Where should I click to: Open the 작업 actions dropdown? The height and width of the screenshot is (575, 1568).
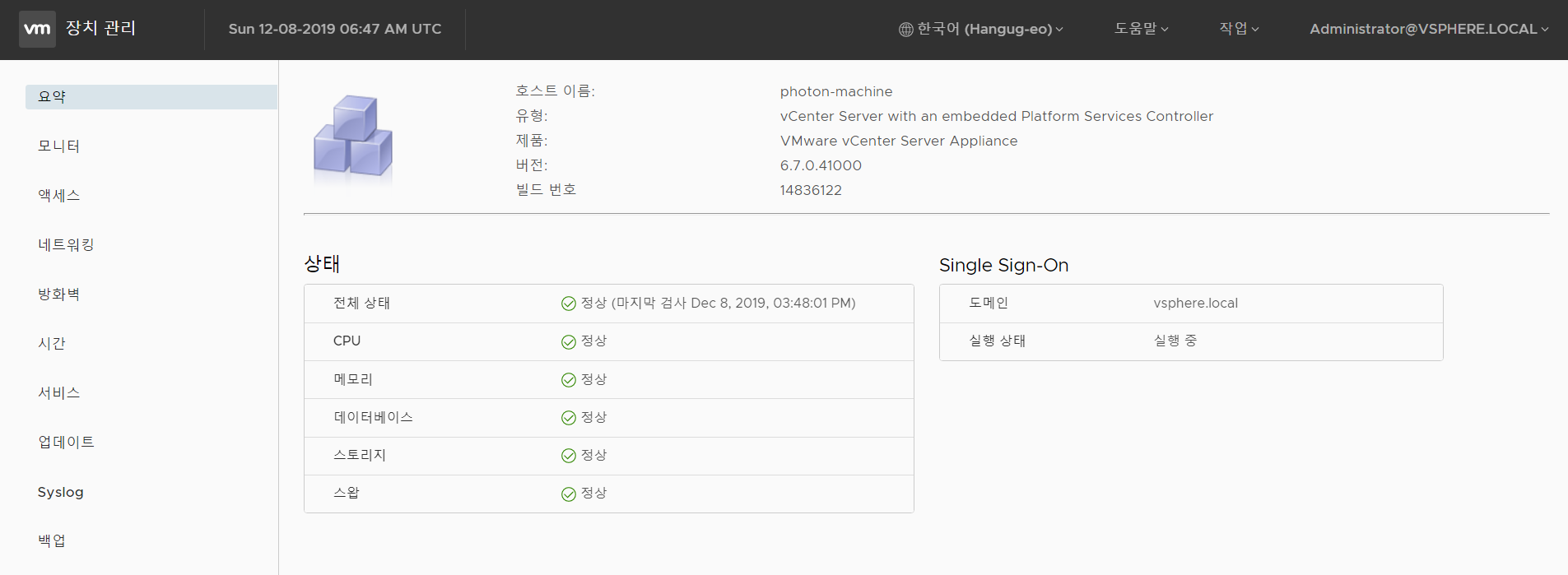pyautogui.click(x=1239, y=29)
